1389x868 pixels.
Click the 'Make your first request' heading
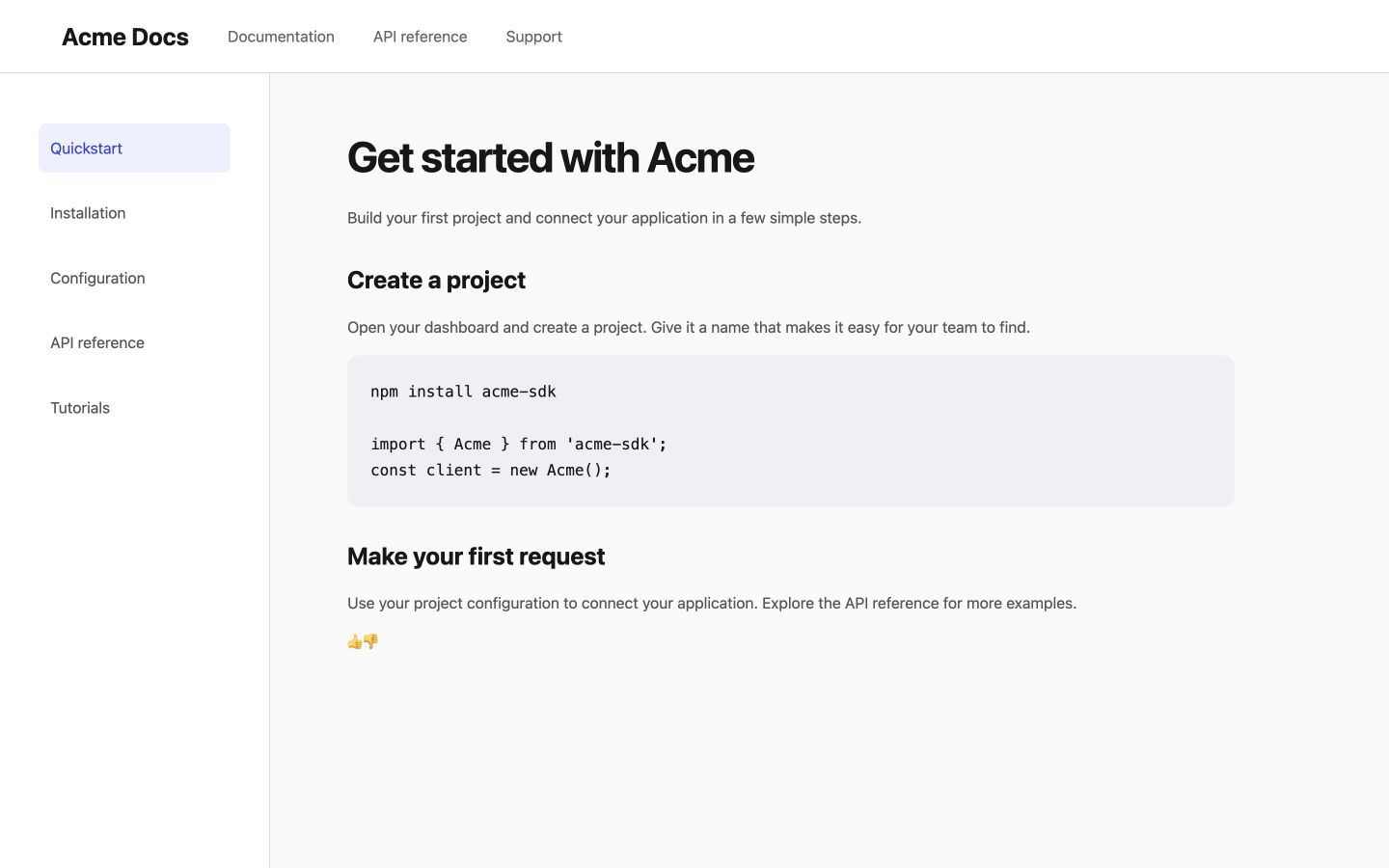pos(476,556)
